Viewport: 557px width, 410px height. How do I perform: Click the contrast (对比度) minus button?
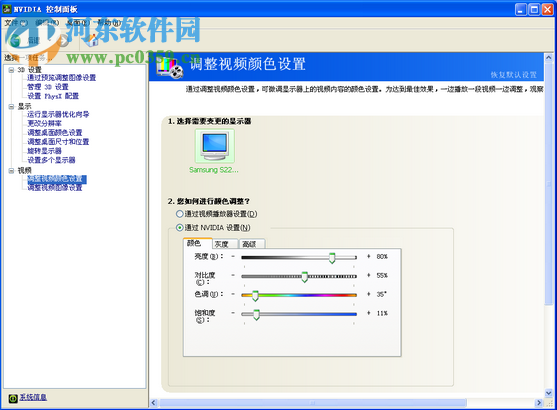(233, 275)
